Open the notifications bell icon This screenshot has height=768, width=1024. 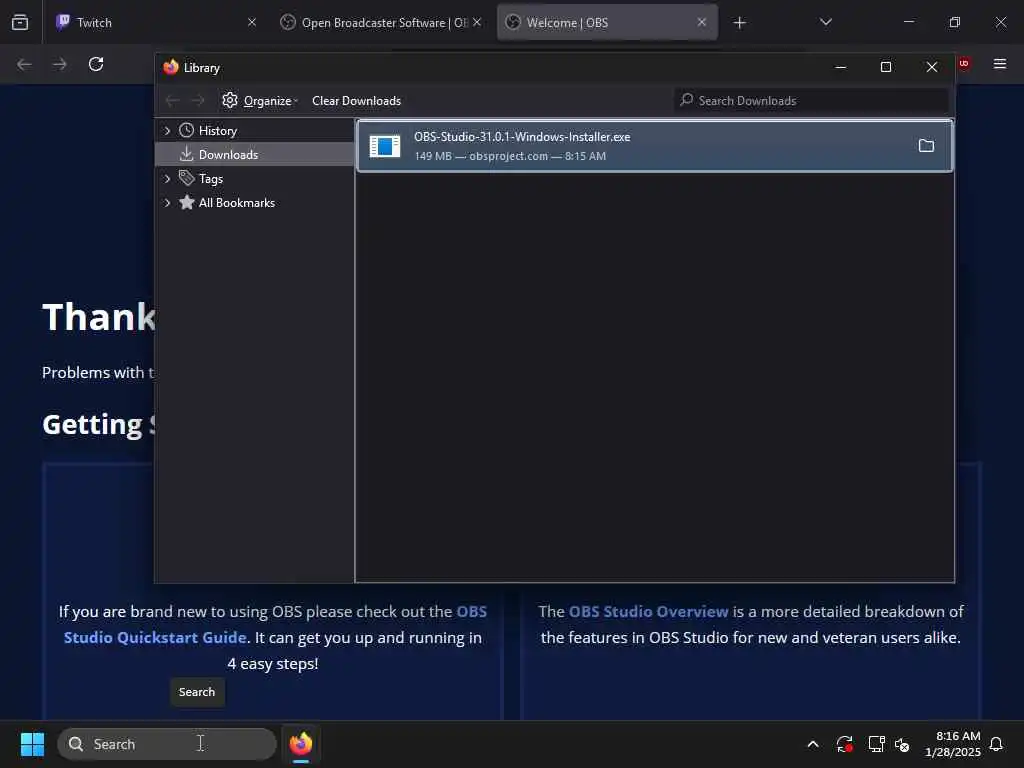996,744
